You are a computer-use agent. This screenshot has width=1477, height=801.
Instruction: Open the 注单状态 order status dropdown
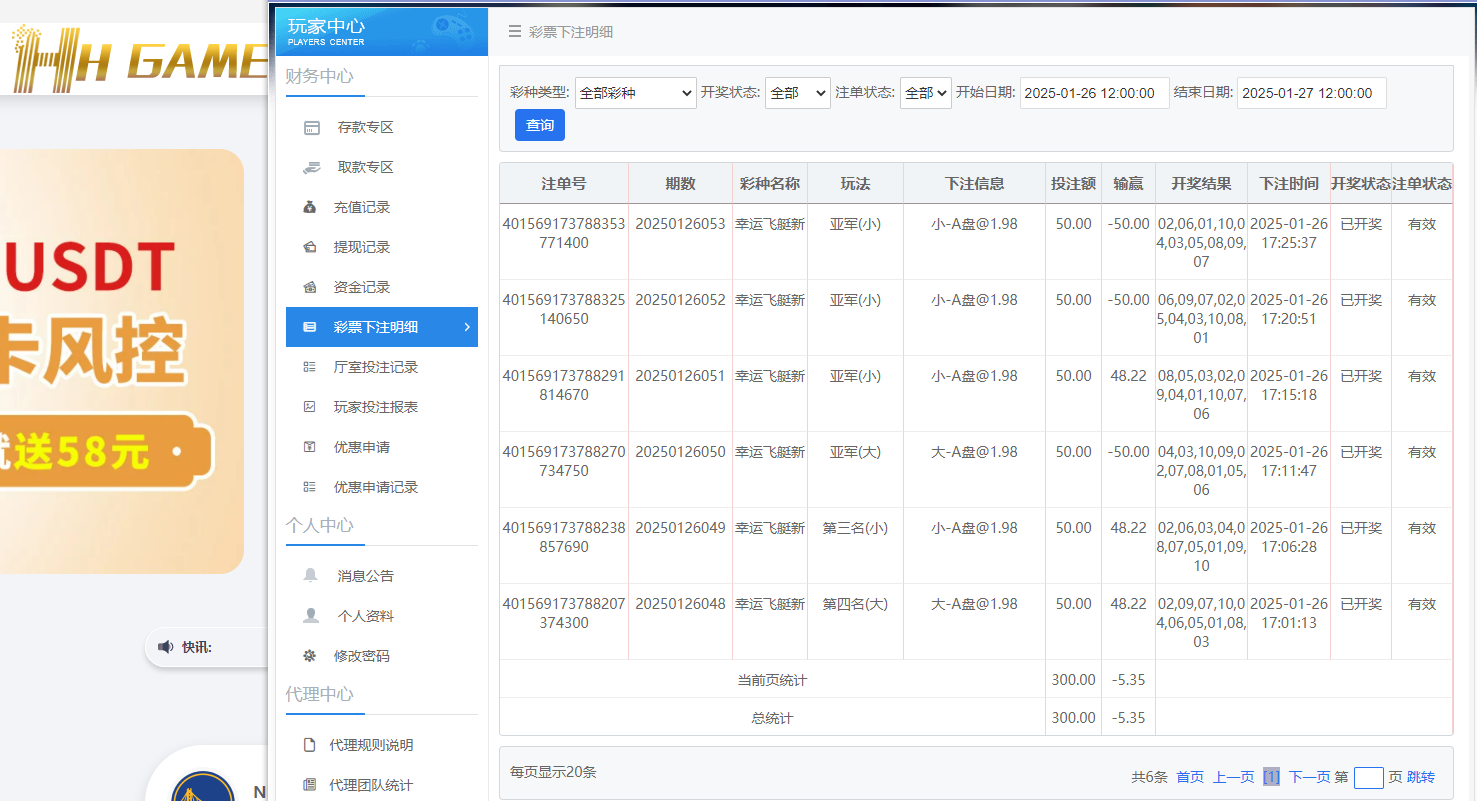(925, 92)
